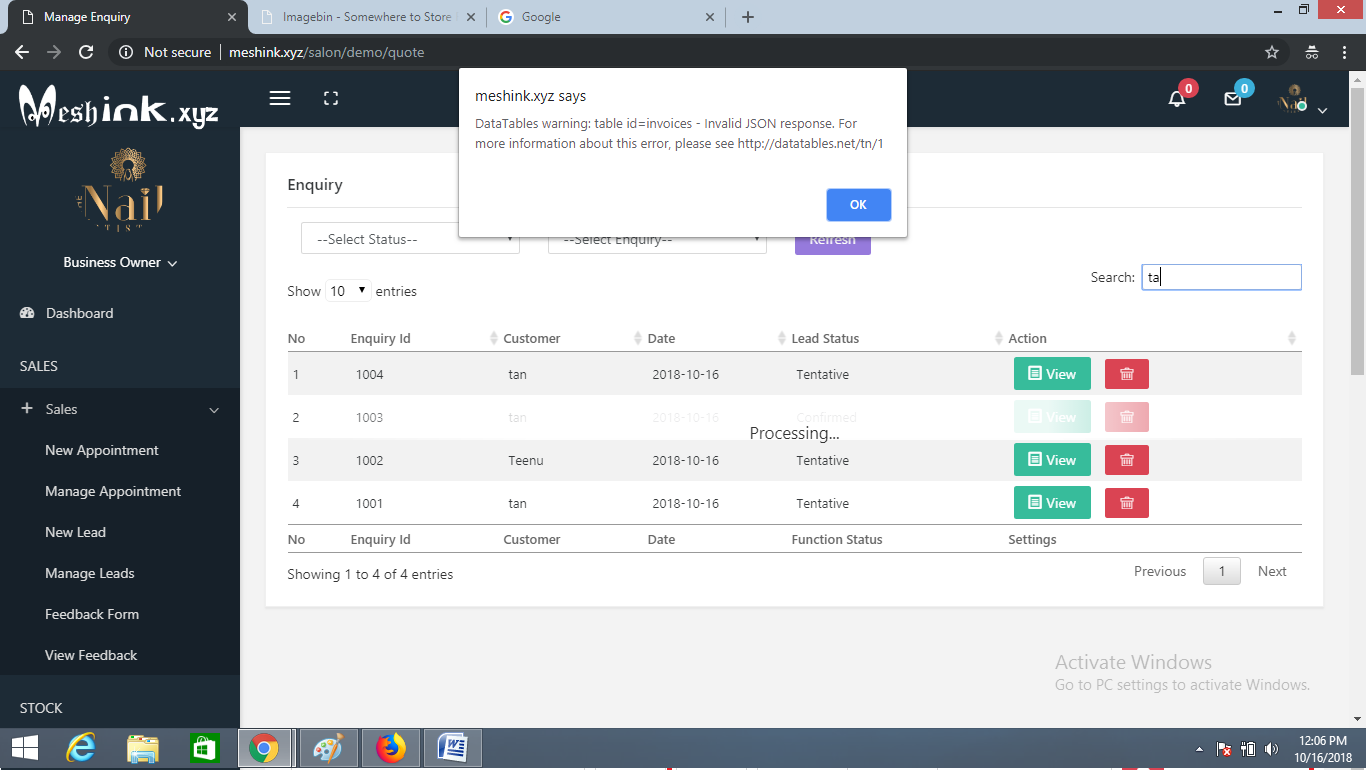Image resolution: width=1366 pixels, height=770 pixels.
Task: Sort by the Action column header
Action: point(1152,339)
